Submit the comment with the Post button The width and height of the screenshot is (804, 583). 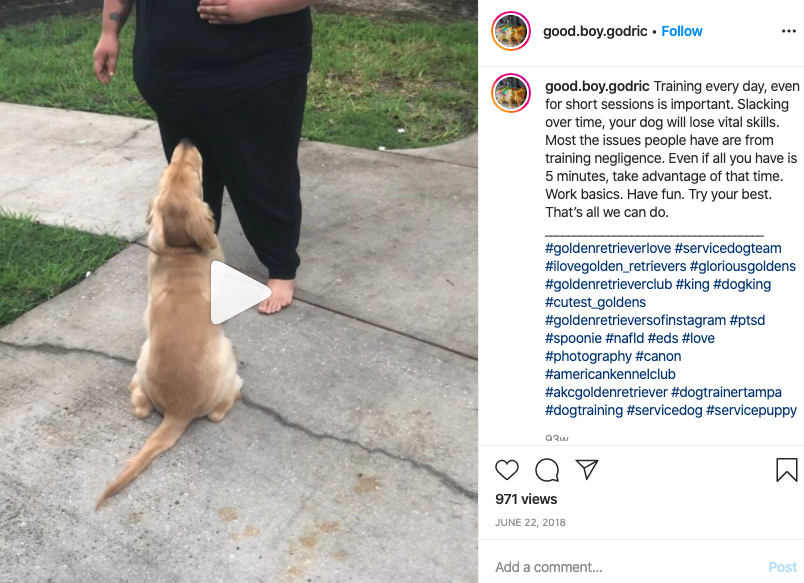(x=782, y=567)
